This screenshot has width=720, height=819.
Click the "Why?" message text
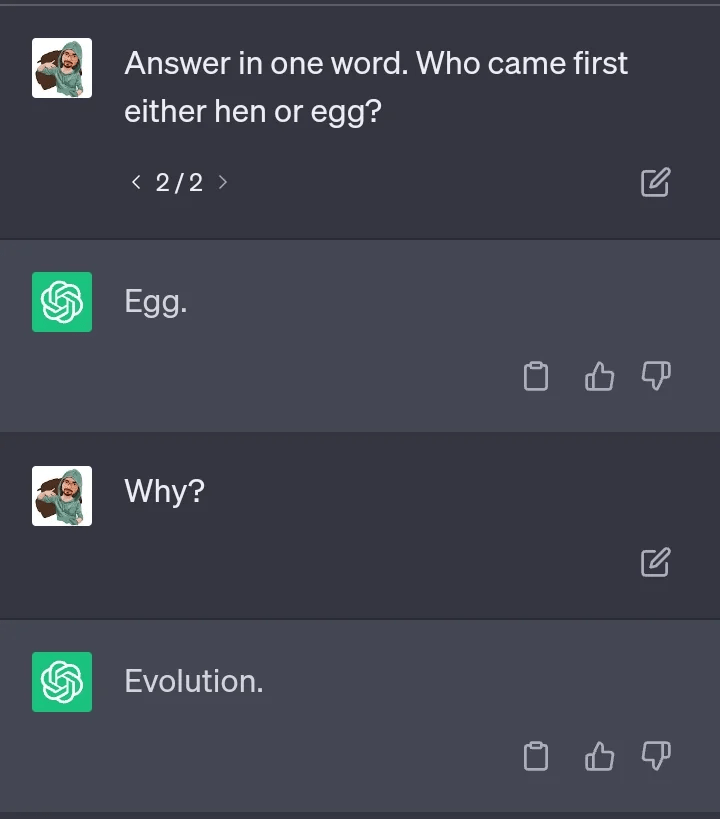(164, 491)
